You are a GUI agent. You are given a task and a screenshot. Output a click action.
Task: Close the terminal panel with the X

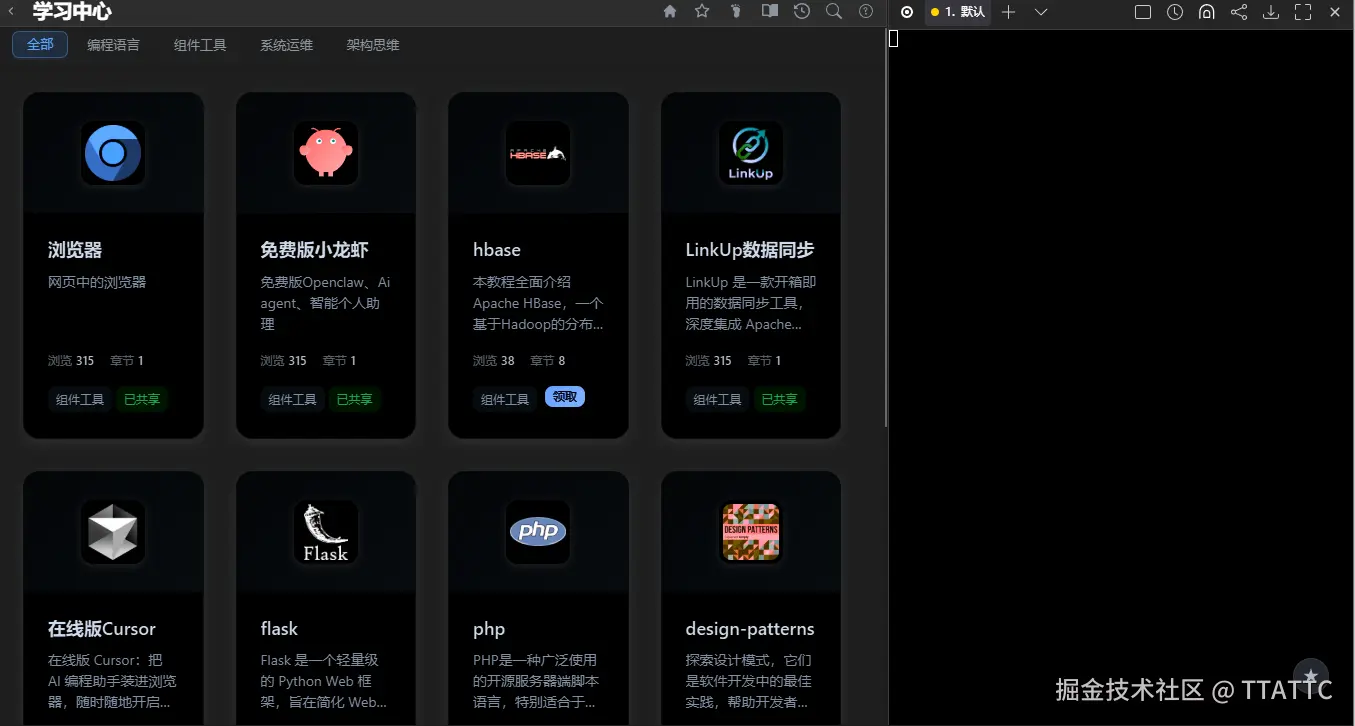pyautogui.click(x=1335, y=12)
